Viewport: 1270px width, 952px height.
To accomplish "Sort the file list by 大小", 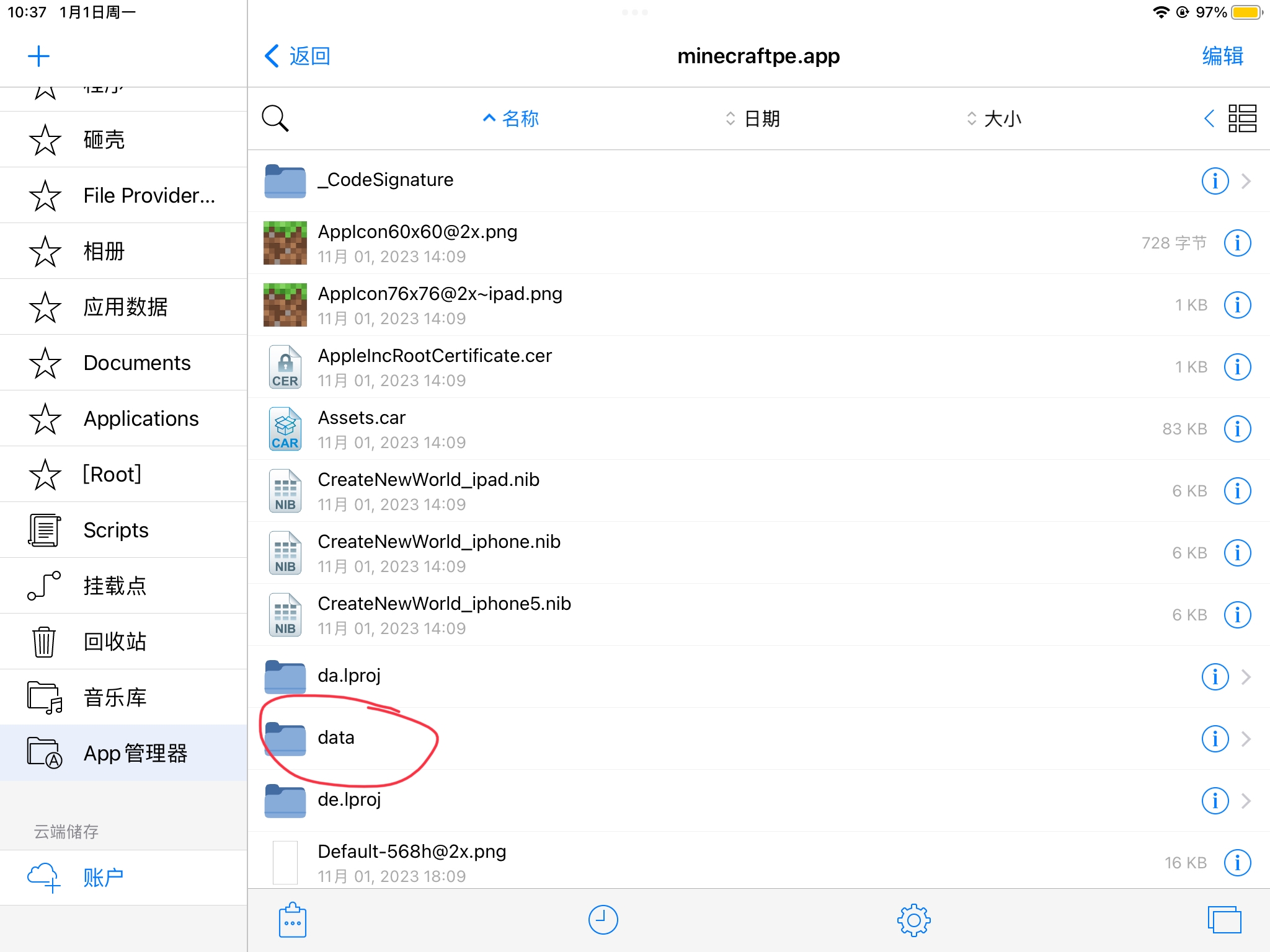I will (994, 118).
